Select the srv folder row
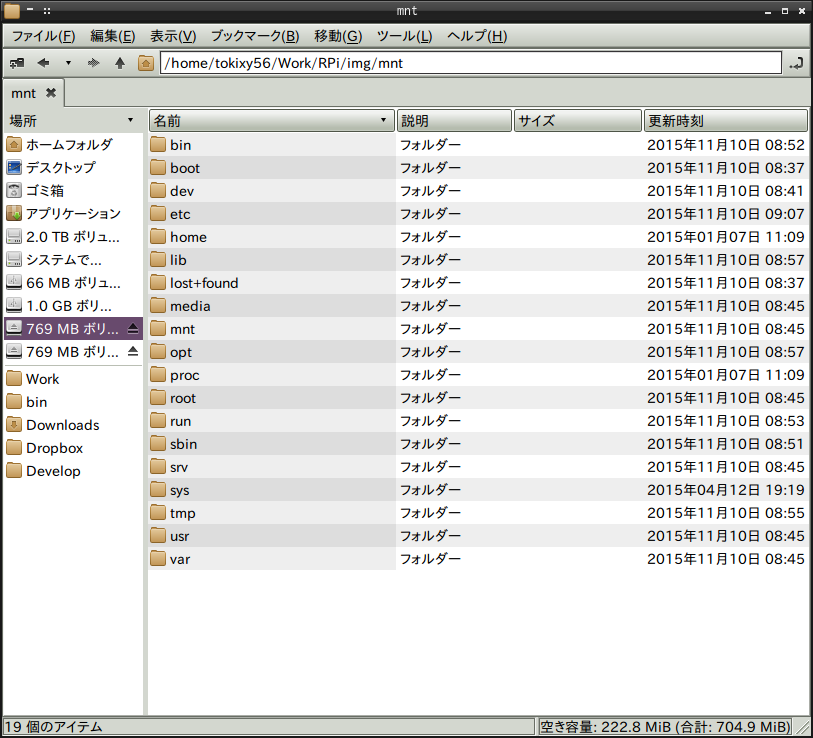This screenshot has height=738, width=813. [x=478, y=467]
